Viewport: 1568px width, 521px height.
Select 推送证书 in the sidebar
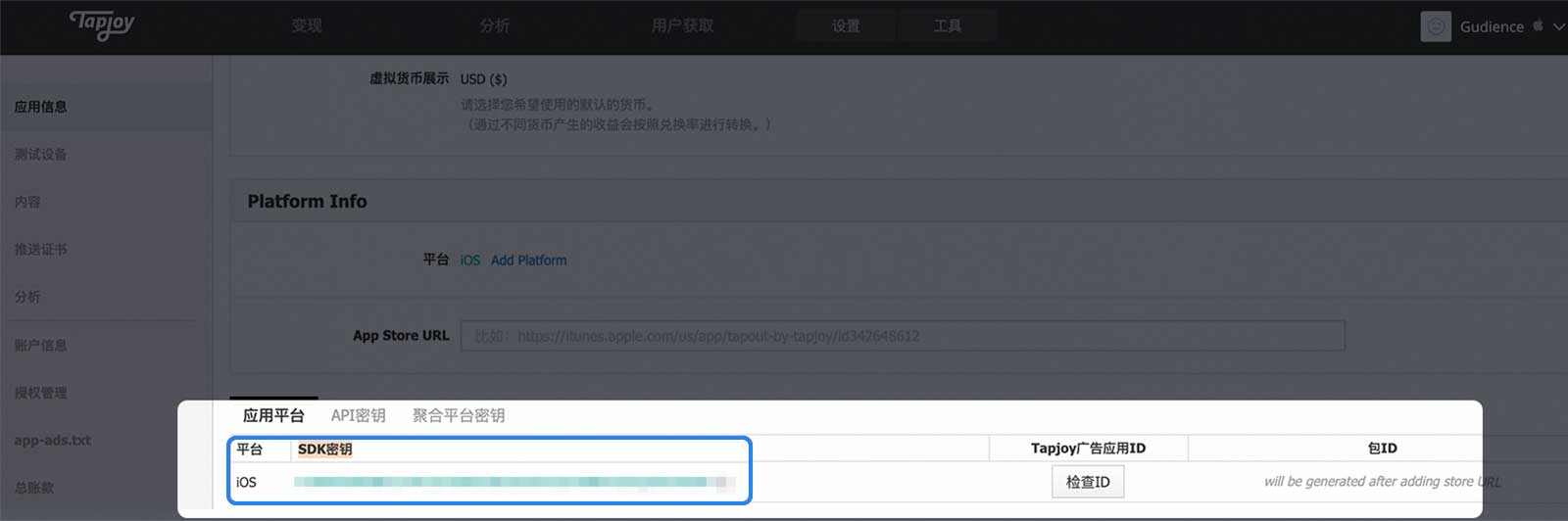(x=41, y=249)
